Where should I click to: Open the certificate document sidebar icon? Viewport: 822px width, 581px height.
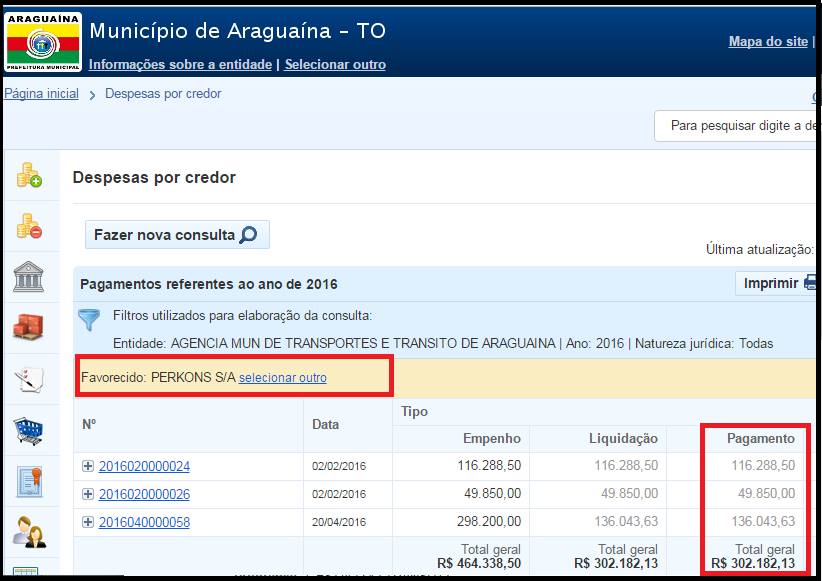pyautogui.click(x=29, y=482)
